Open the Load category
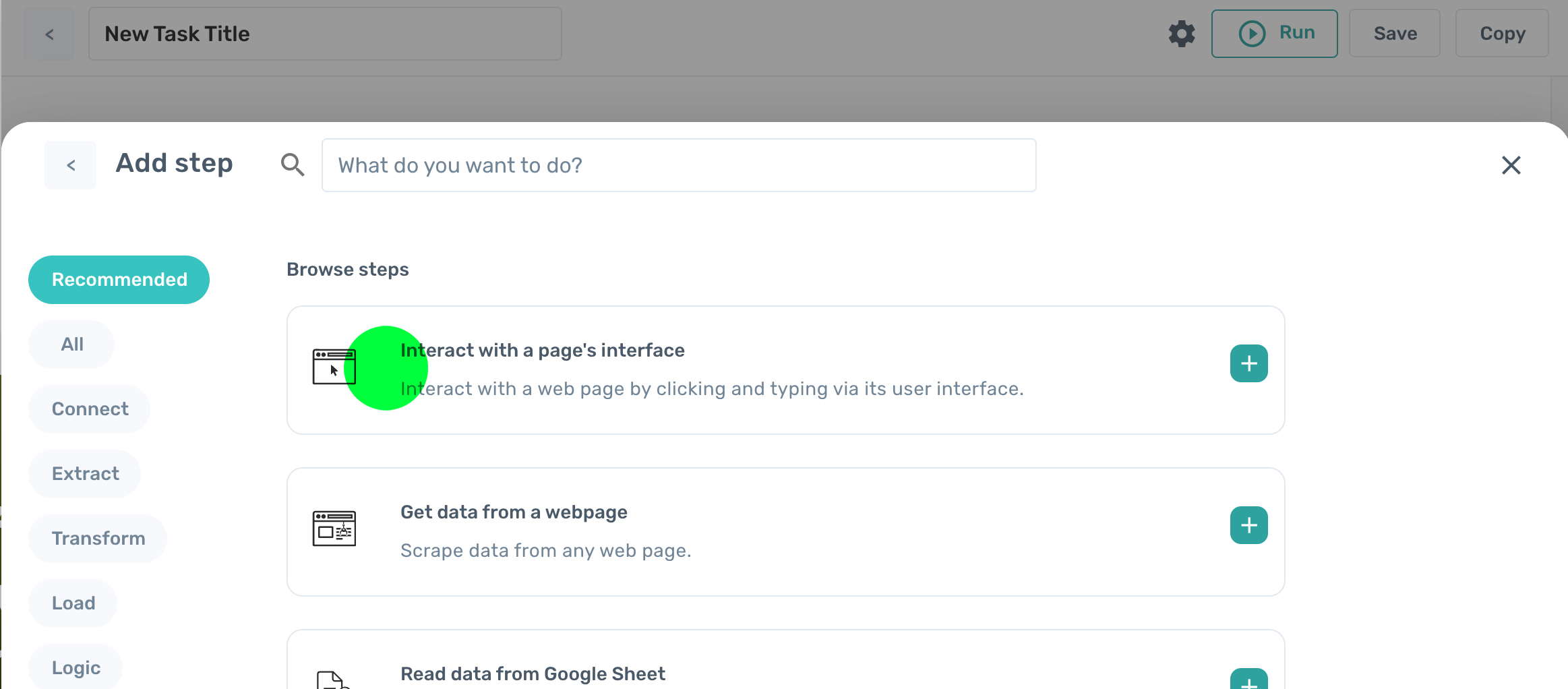The height and width of the screenshot is (689, 1568). point(73,603)
